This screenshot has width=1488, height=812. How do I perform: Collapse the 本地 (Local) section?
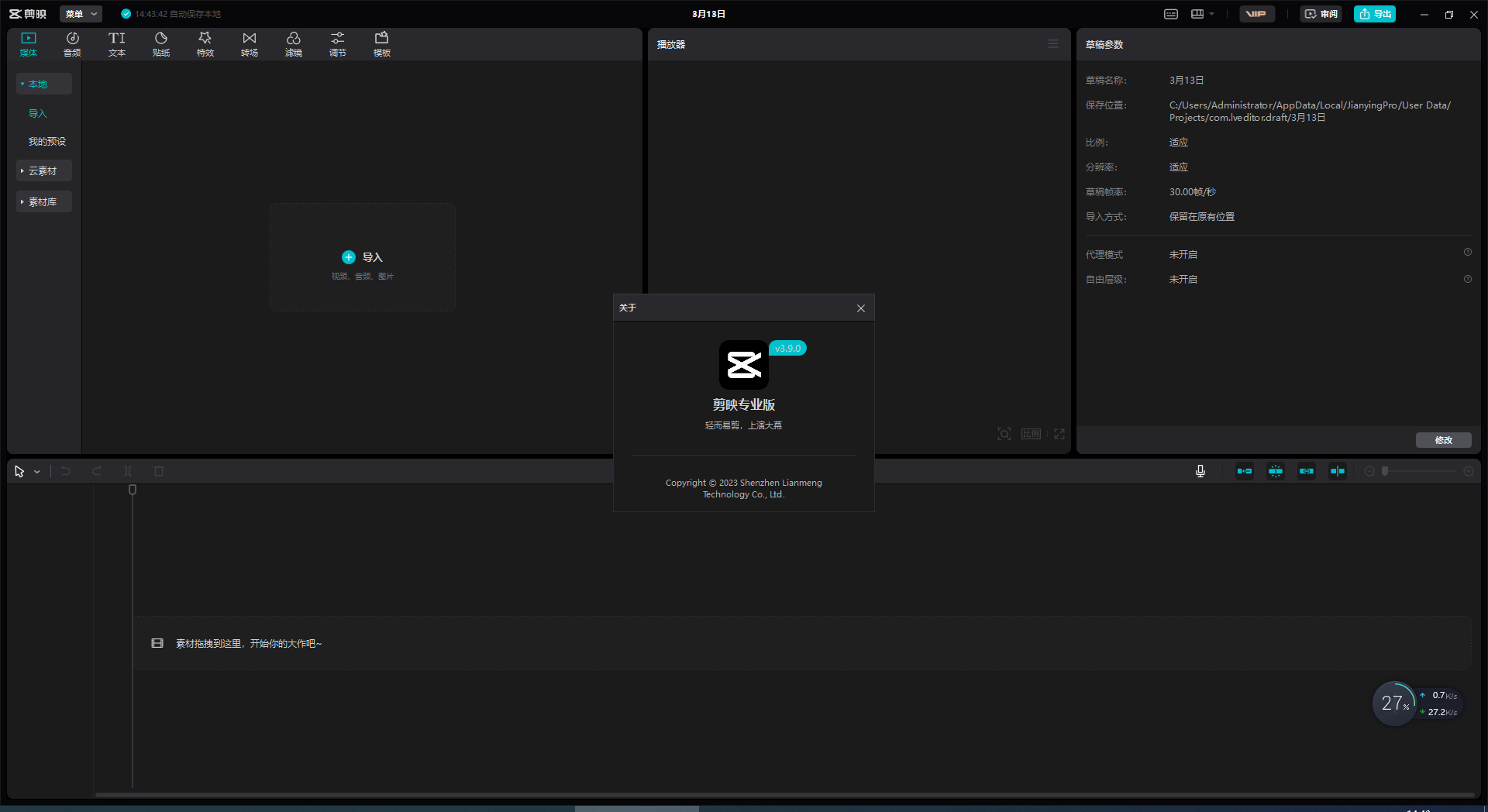44,84
